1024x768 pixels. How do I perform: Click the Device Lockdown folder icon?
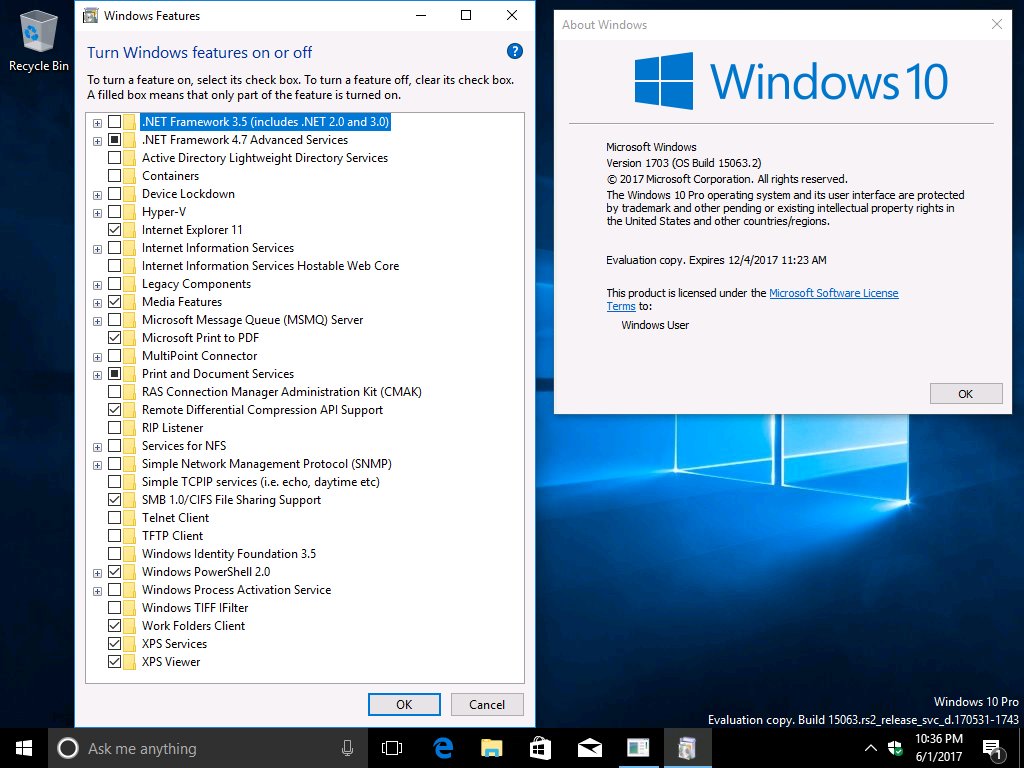[130, 194]
